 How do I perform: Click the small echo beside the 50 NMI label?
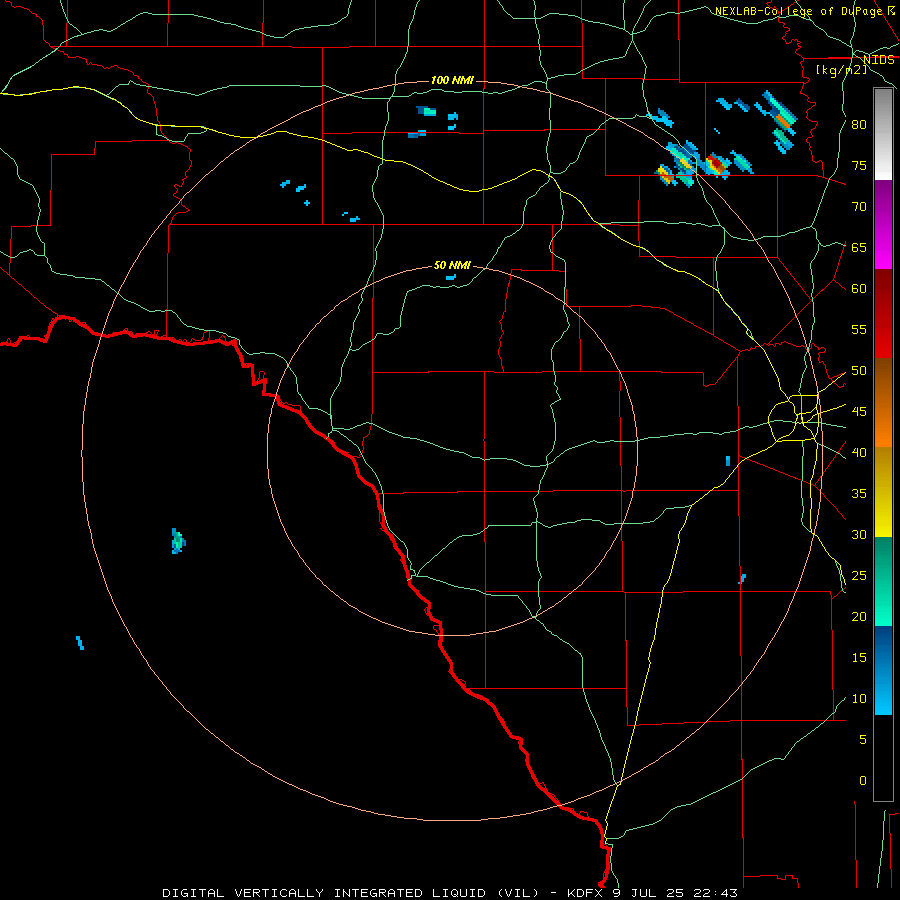pyautogui.click(x=451, y=277)
